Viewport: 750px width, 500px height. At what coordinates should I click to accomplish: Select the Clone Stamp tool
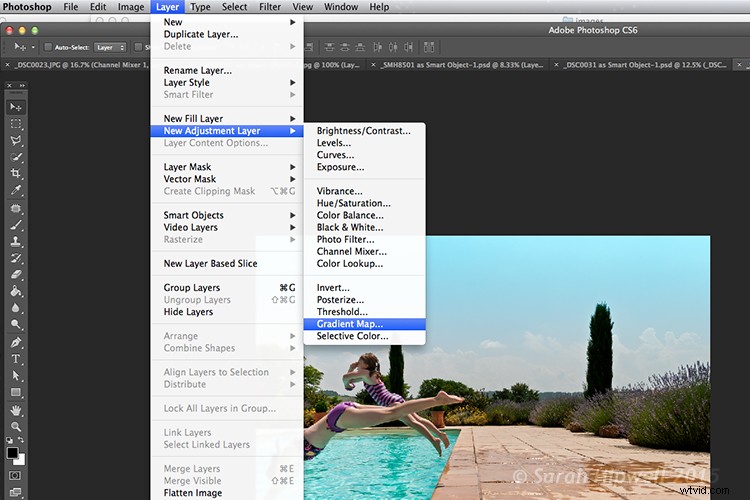pyautogui.click(x=16, y=242)
